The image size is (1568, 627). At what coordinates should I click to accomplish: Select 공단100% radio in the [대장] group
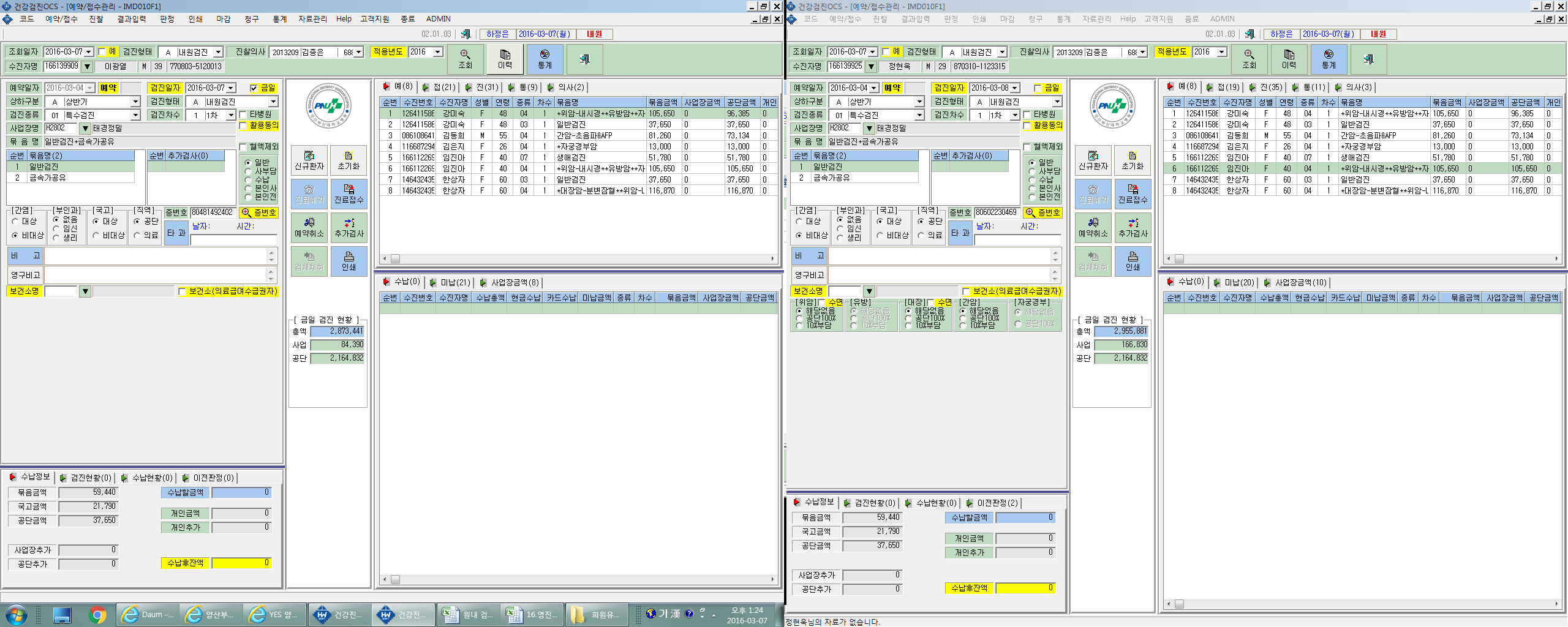pos(909,318)
